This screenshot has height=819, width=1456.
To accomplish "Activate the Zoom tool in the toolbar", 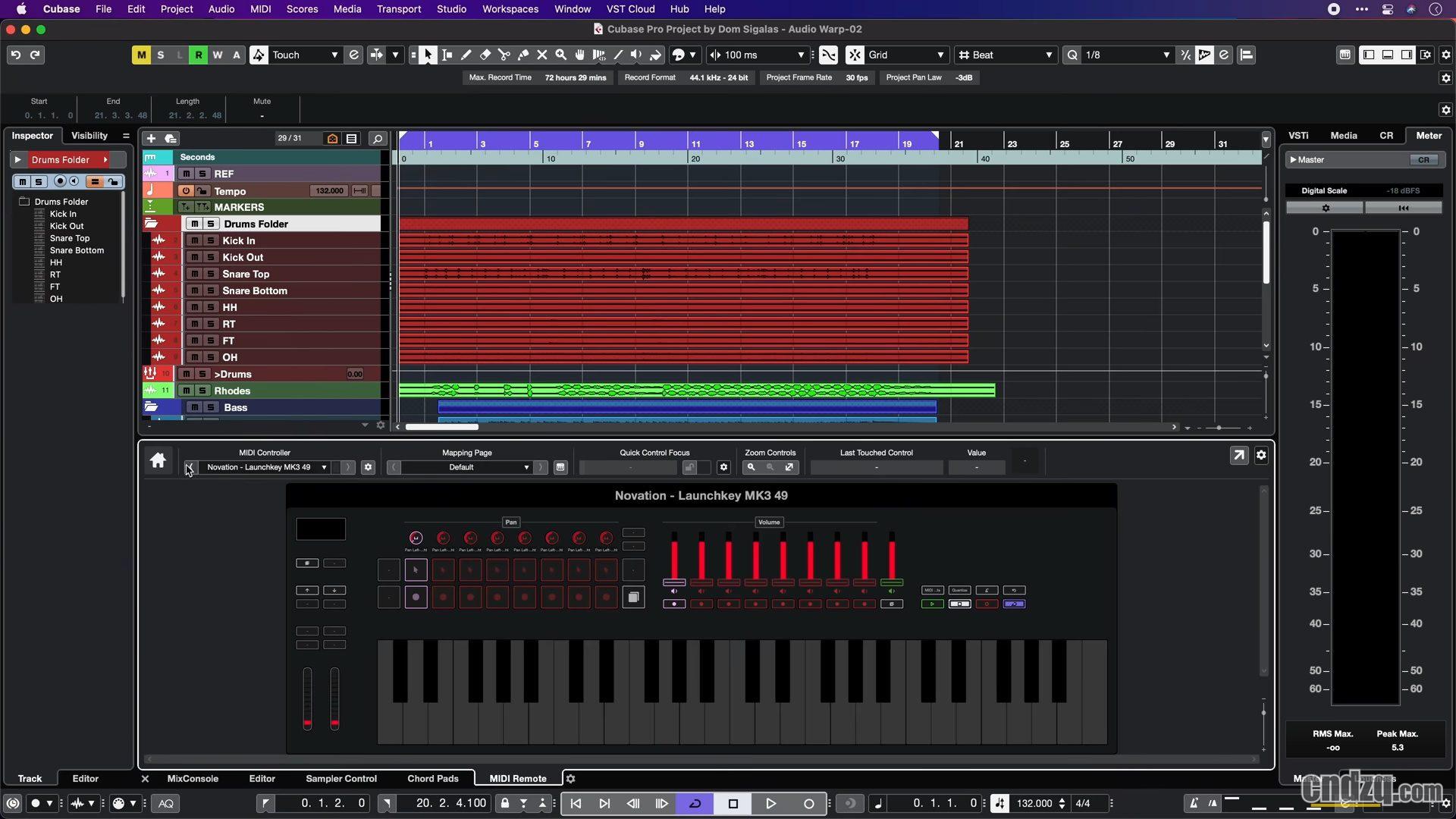I will (561, 55).
